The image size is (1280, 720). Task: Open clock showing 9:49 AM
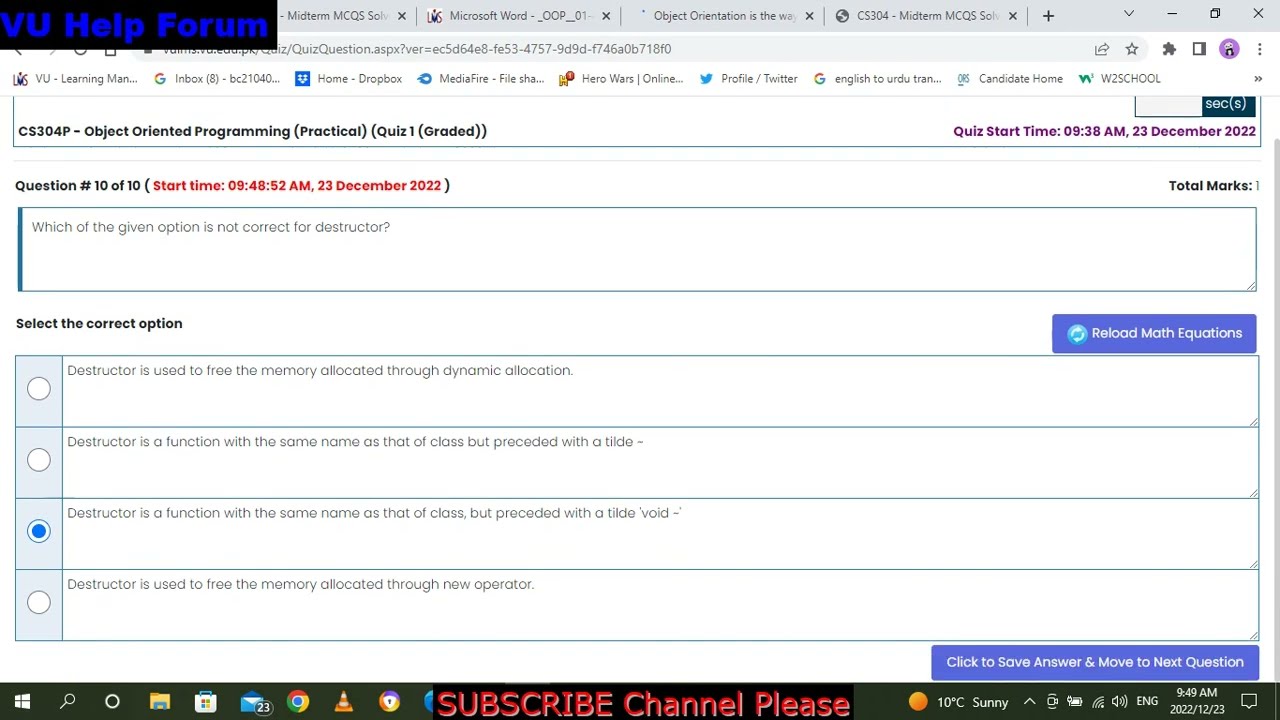1197,701
